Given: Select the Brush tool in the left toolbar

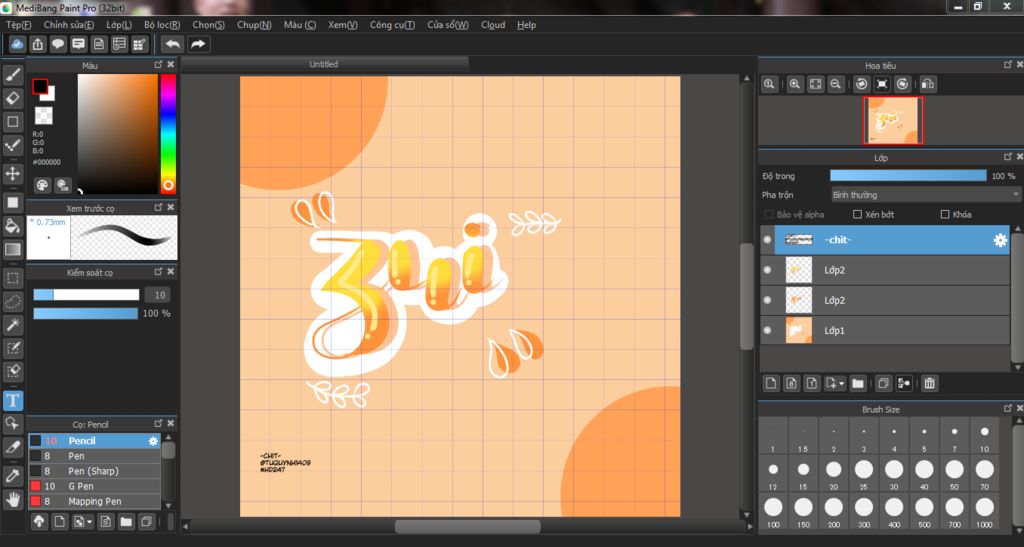Looking at the screenshot, I should click(12, 75).
